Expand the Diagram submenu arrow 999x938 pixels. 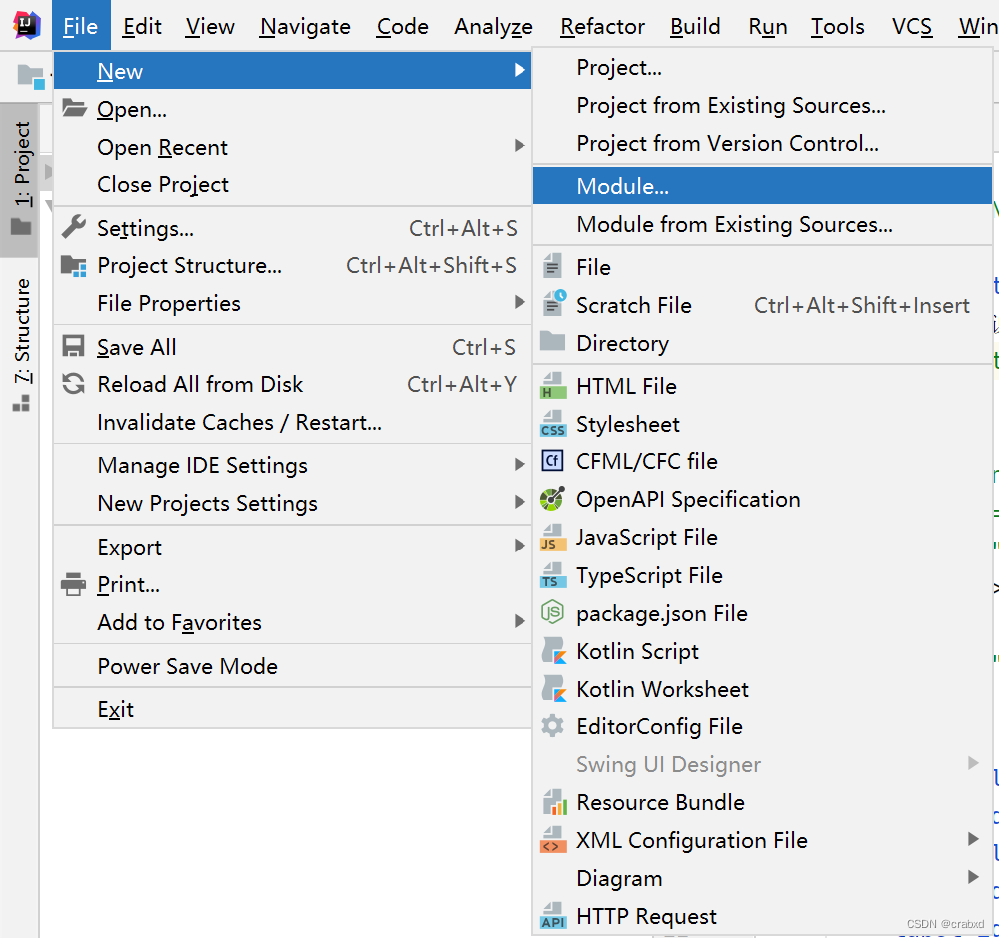pyautogui.click(x=973, y=877)
